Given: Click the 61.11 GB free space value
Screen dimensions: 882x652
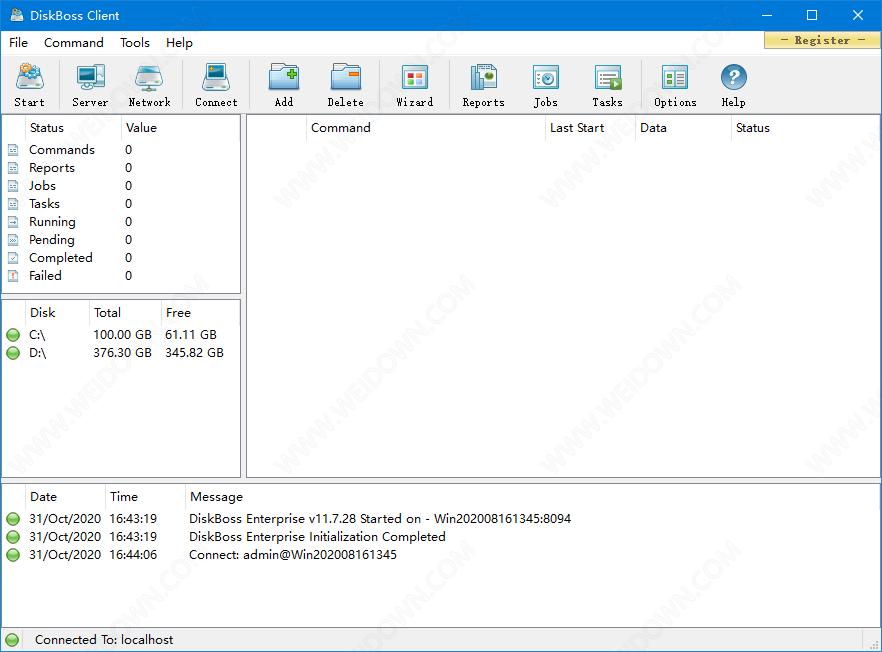Looking at the screenshot, I should point(191,335).
